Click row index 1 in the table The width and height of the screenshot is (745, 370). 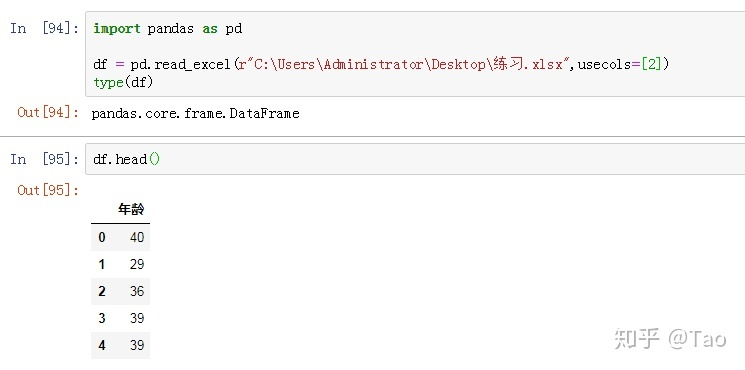coord(102,264)
